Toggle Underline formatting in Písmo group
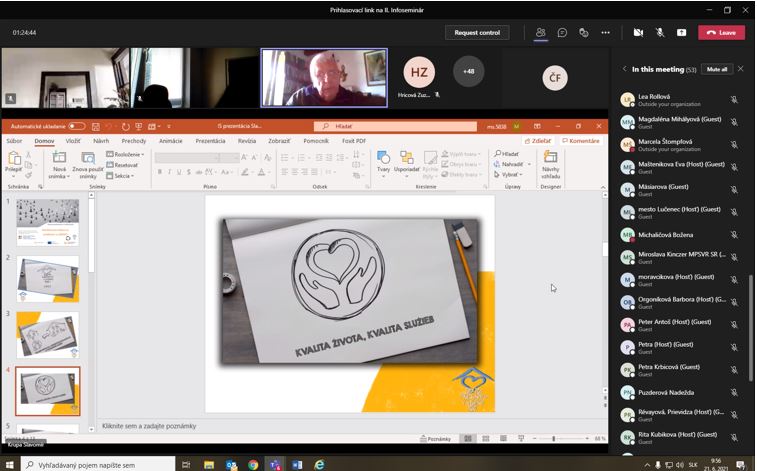Viewport: 757px width, 471px height. [x=179, y=172]
